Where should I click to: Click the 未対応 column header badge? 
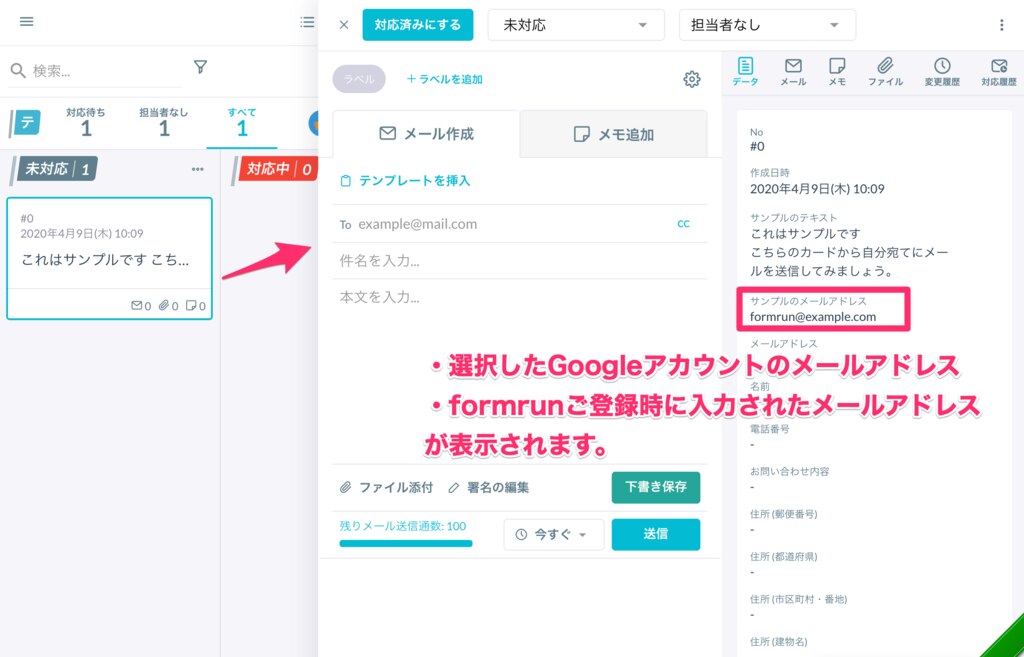56,169
